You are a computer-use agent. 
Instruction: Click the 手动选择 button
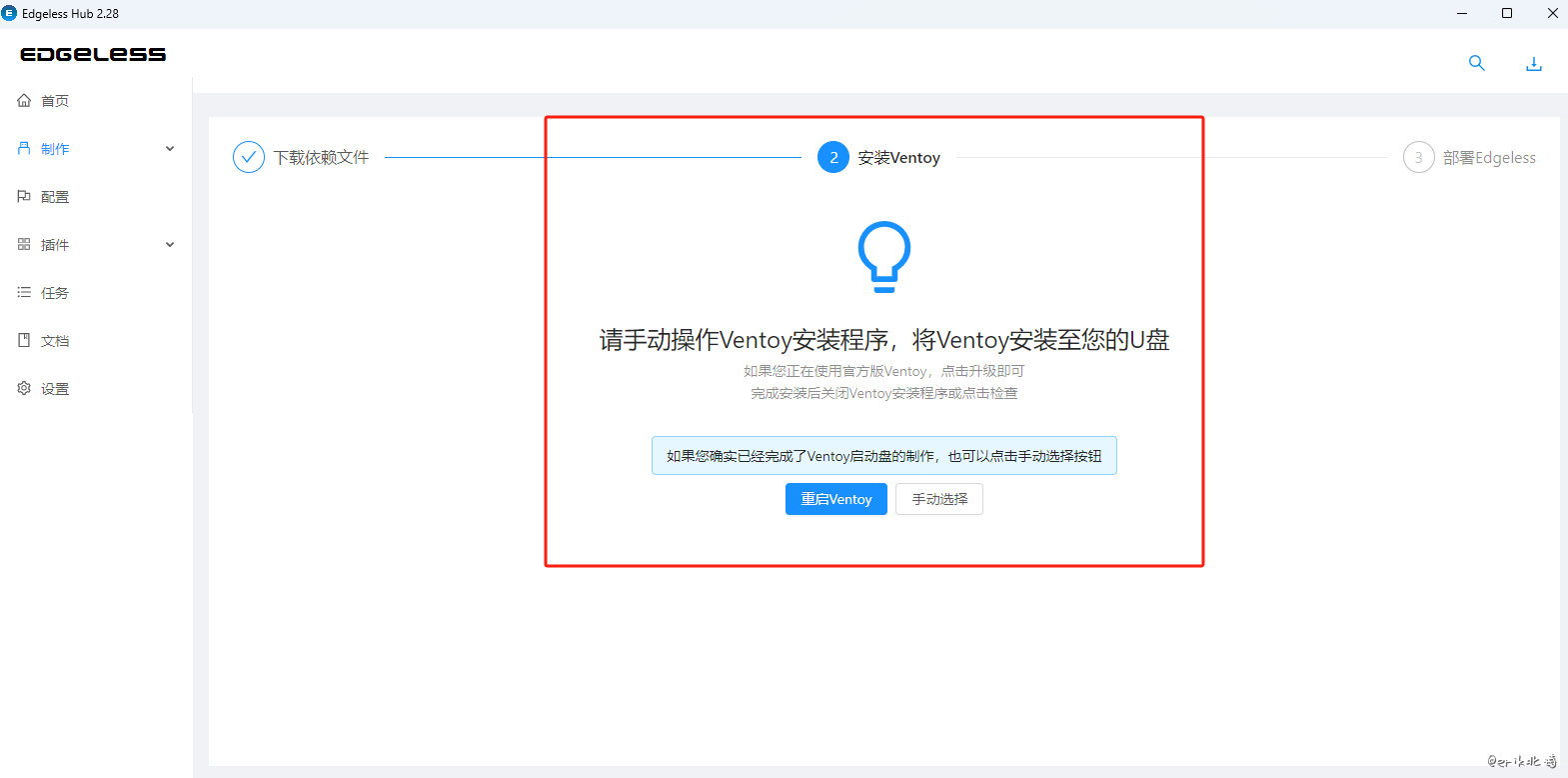pyautogui.click(x=939, y=499)
